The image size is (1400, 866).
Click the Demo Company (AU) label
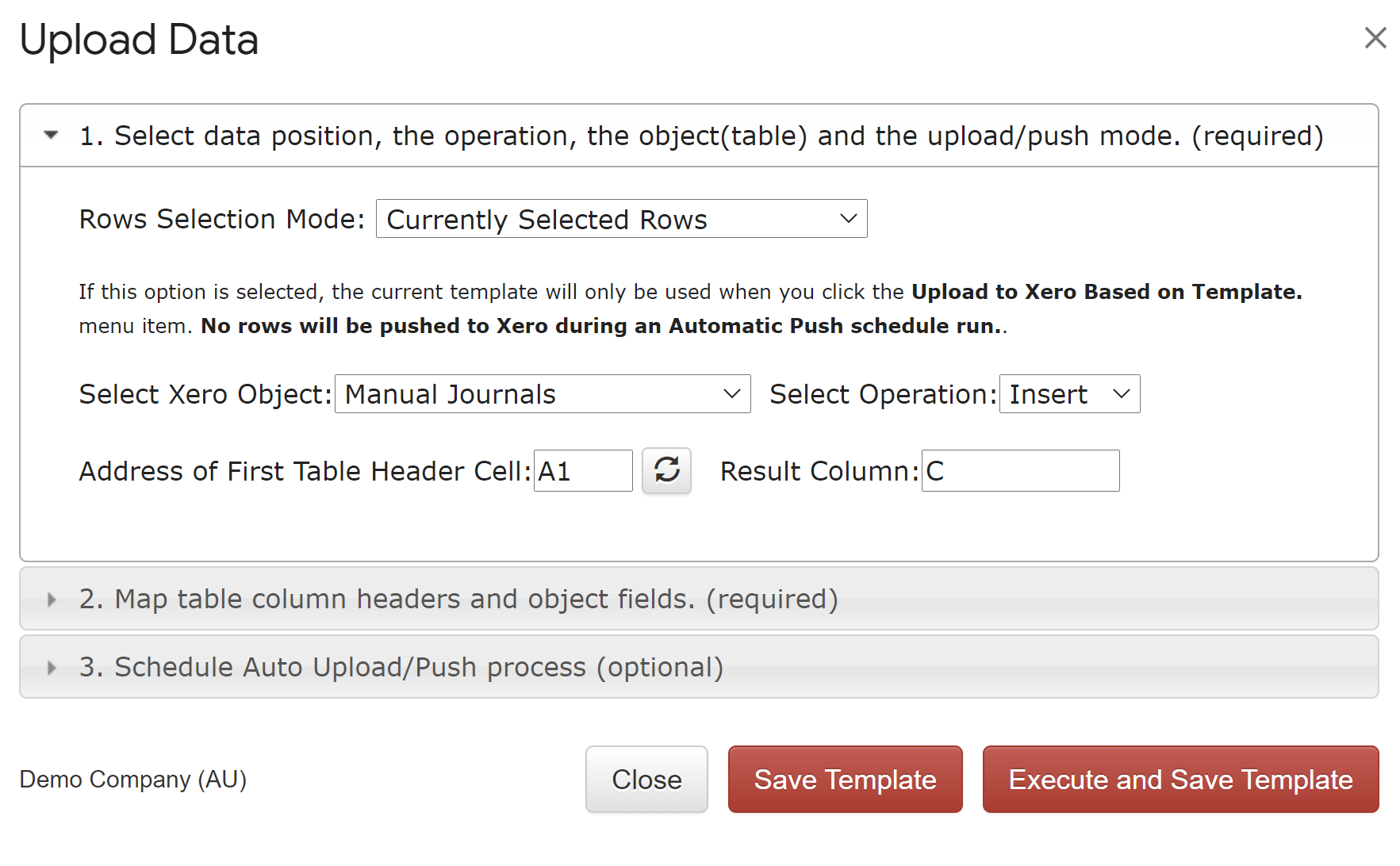(133, 780)
